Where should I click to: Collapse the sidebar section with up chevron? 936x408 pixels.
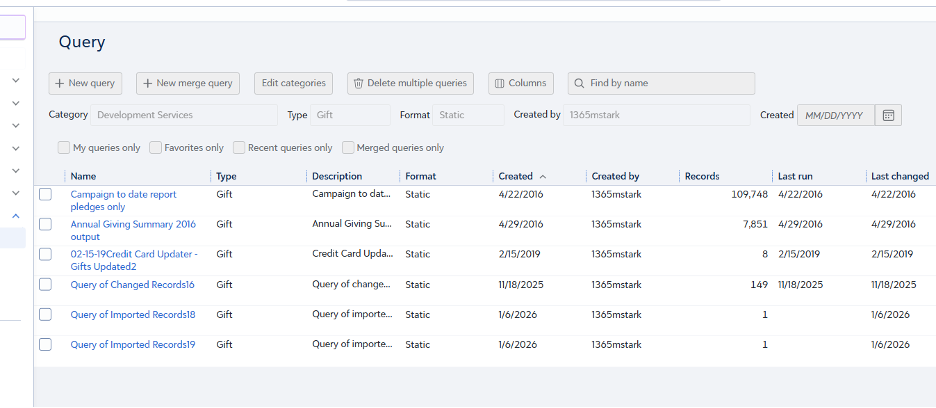(x=16, y=216)
